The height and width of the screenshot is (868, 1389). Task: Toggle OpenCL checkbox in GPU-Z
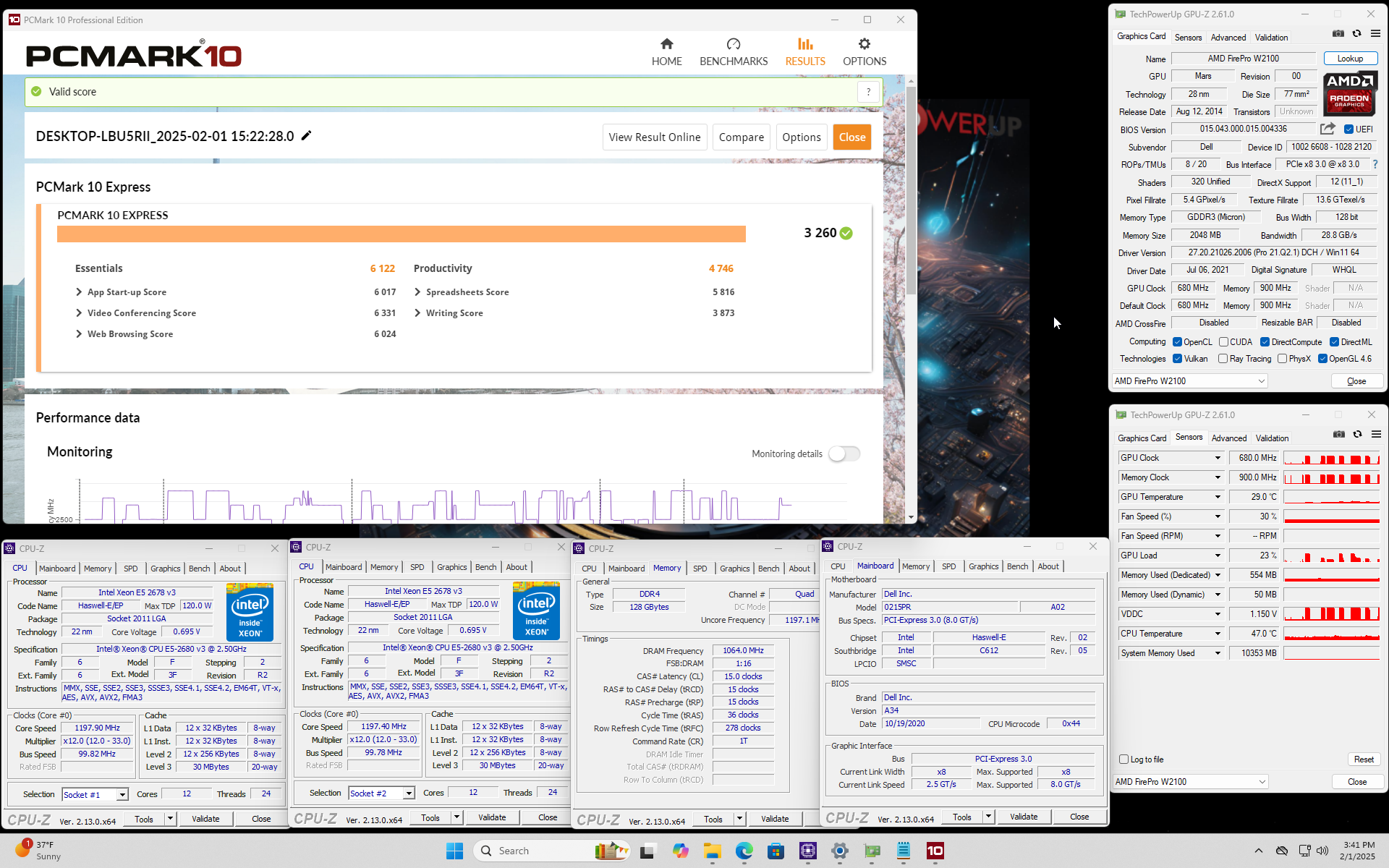tap(1178, 342)
